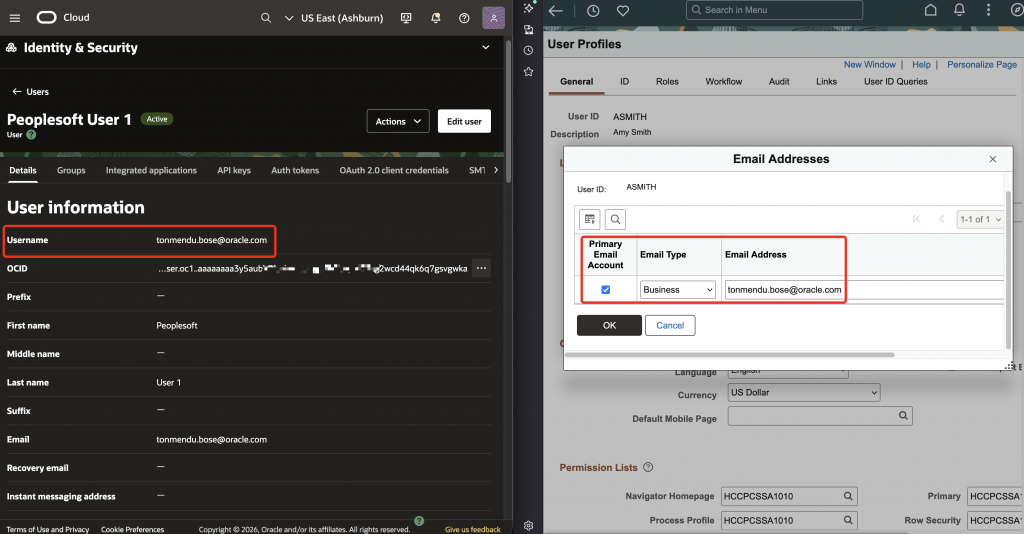The width and height of the screenshot is (1024, 534).
Task: Open PeopleSoft actions vertical dots menu
Action: pos(988,10)
